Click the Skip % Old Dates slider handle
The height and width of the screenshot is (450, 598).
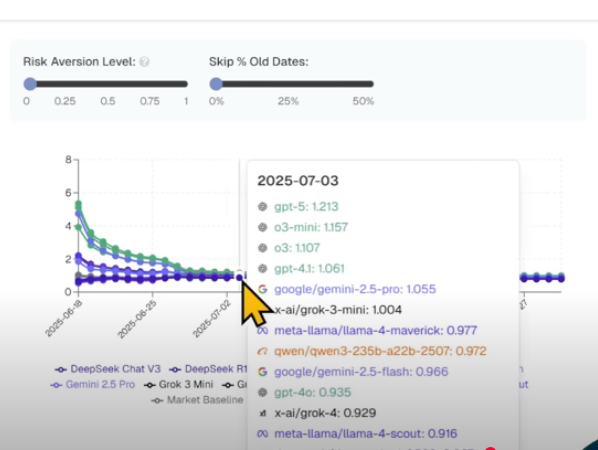(216, 84)
